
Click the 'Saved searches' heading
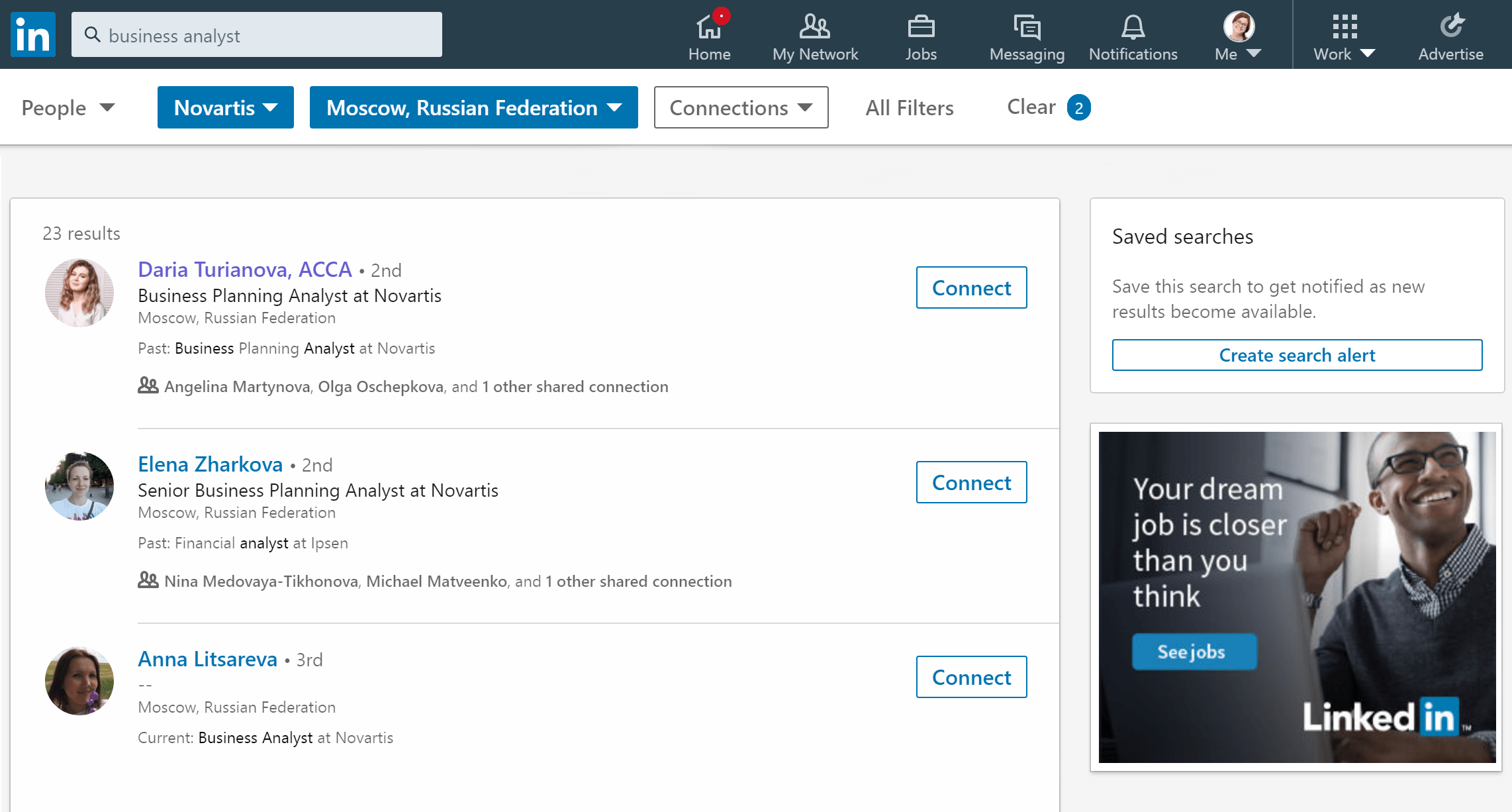[1182, 236]
